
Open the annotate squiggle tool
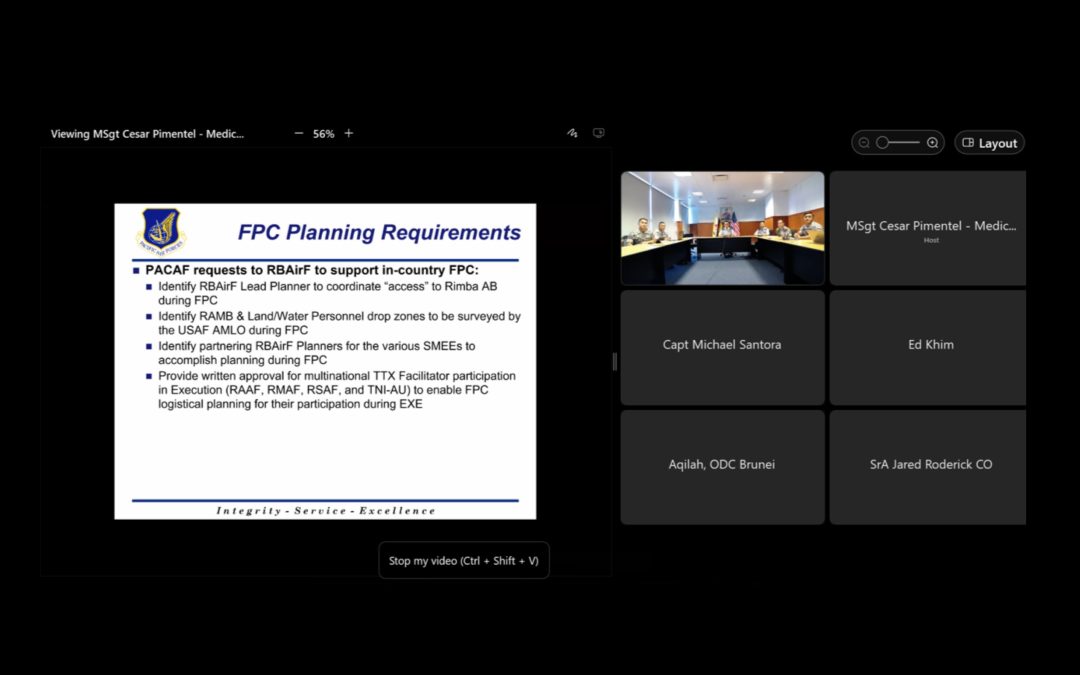(x=572, y=133)
